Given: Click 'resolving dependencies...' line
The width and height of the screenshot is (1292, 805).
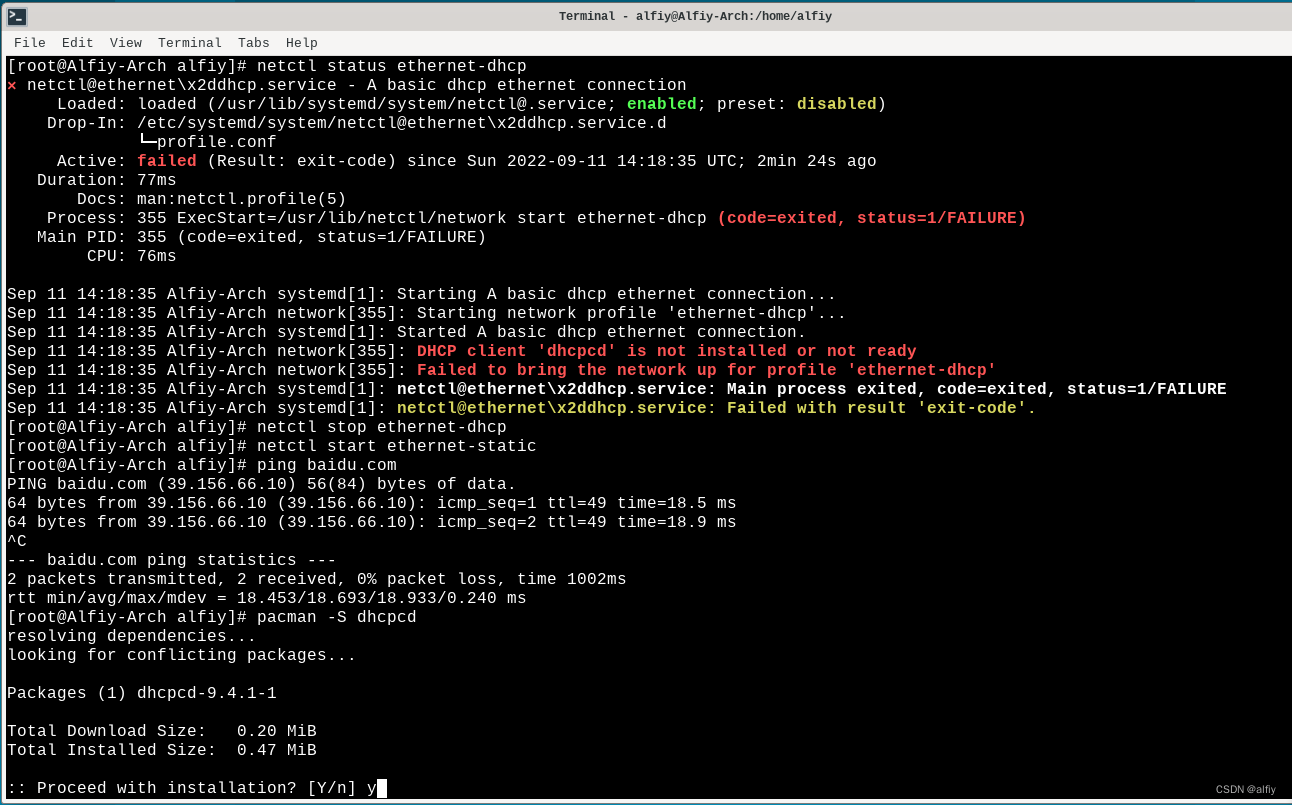Looking at the screenshot, I should pos(131,636).
